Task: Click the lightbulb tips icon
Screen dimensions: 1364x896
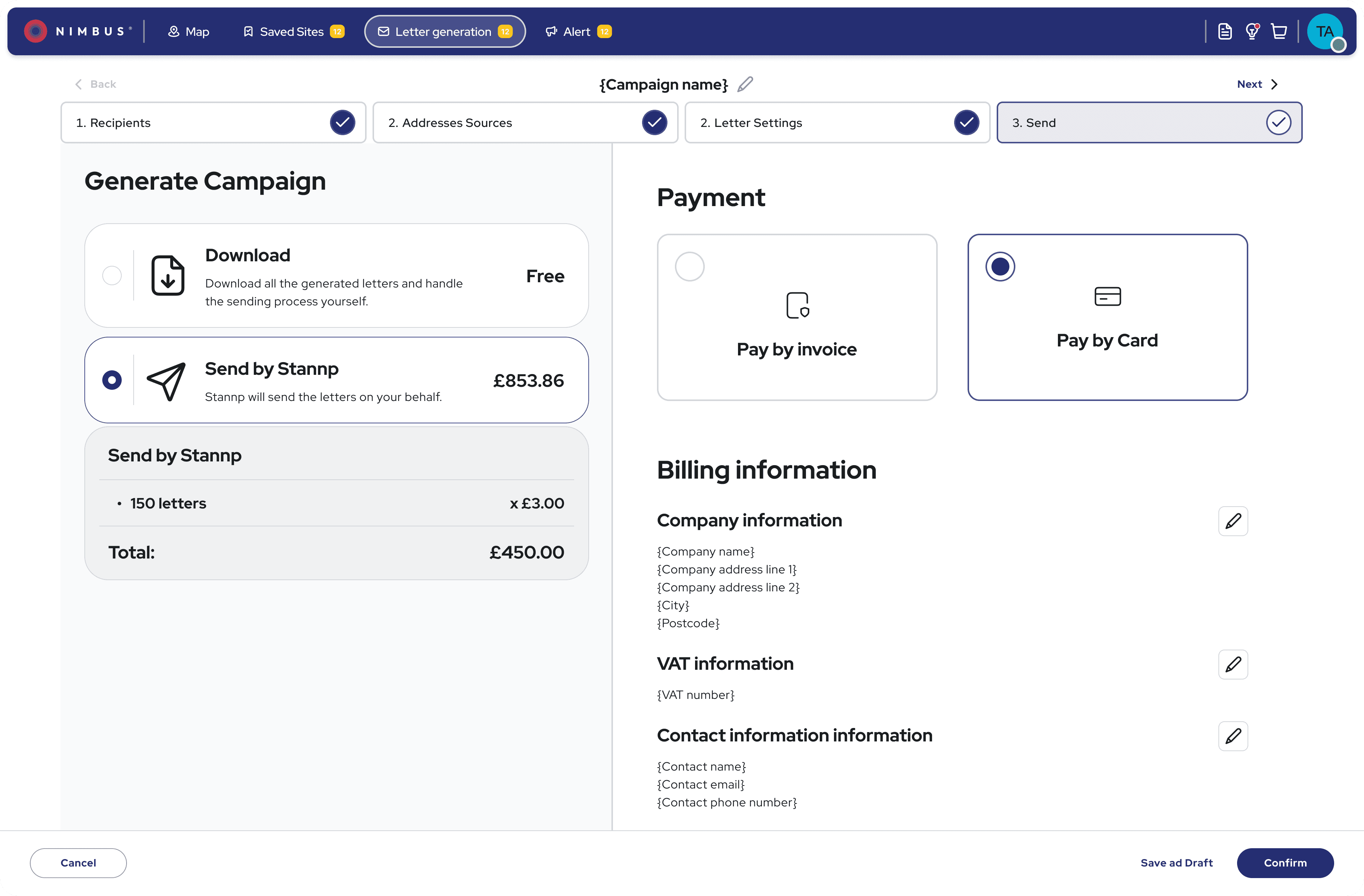Action: click(x=1252, y=31)
